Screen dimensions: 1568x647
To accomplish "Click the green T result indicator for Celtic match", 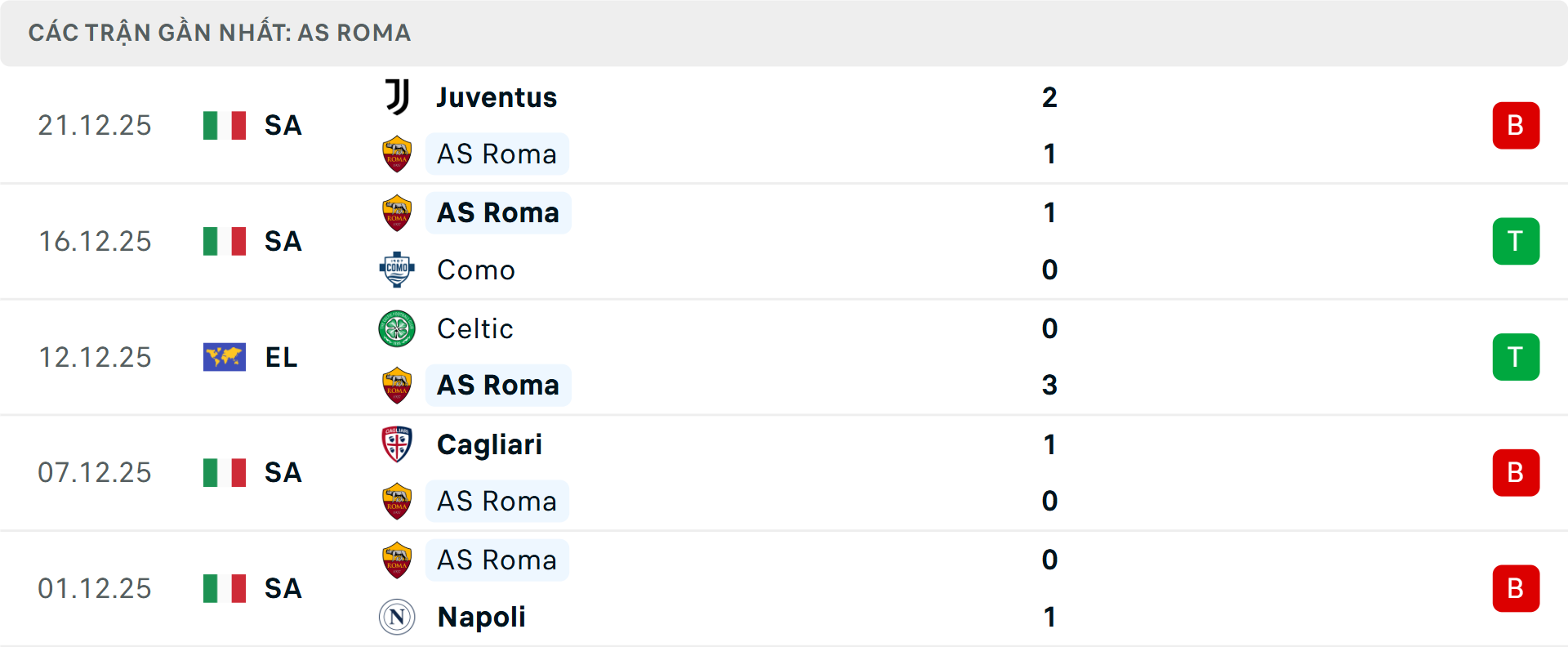I will point(1516,357).
